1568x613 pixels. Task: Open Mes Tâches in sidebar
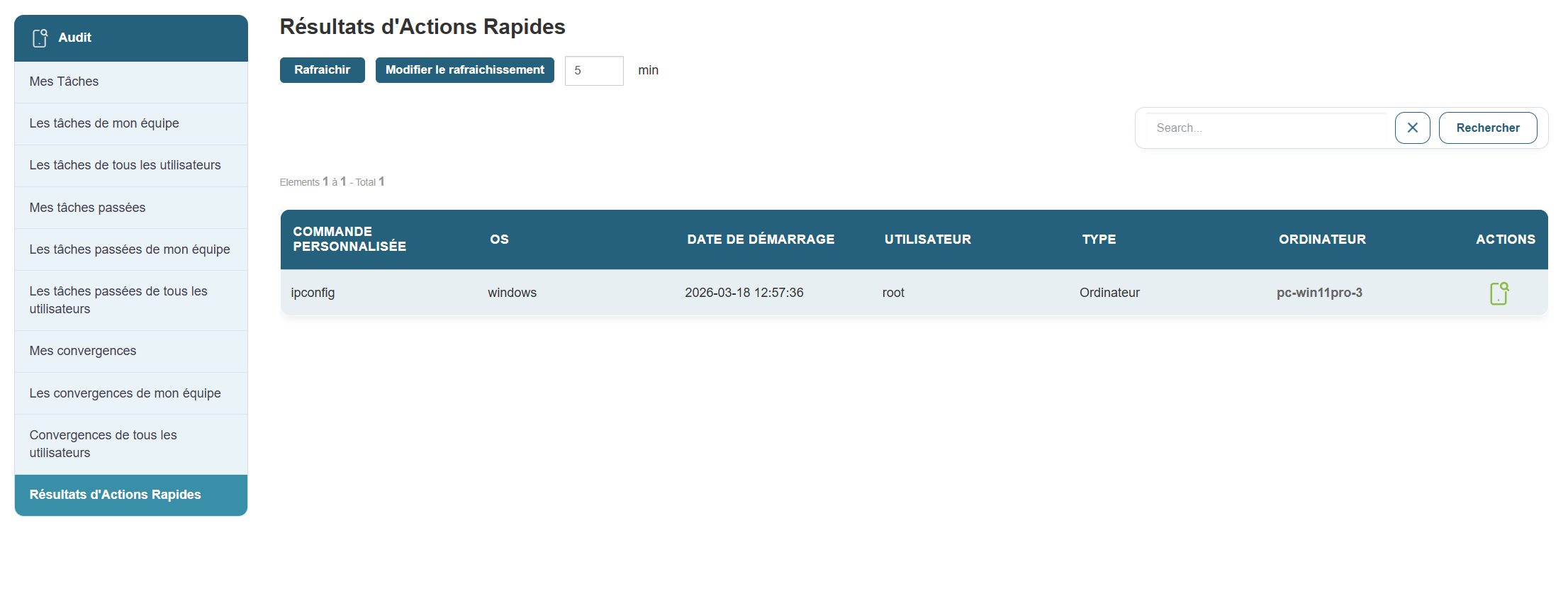(x=64, y=82)
